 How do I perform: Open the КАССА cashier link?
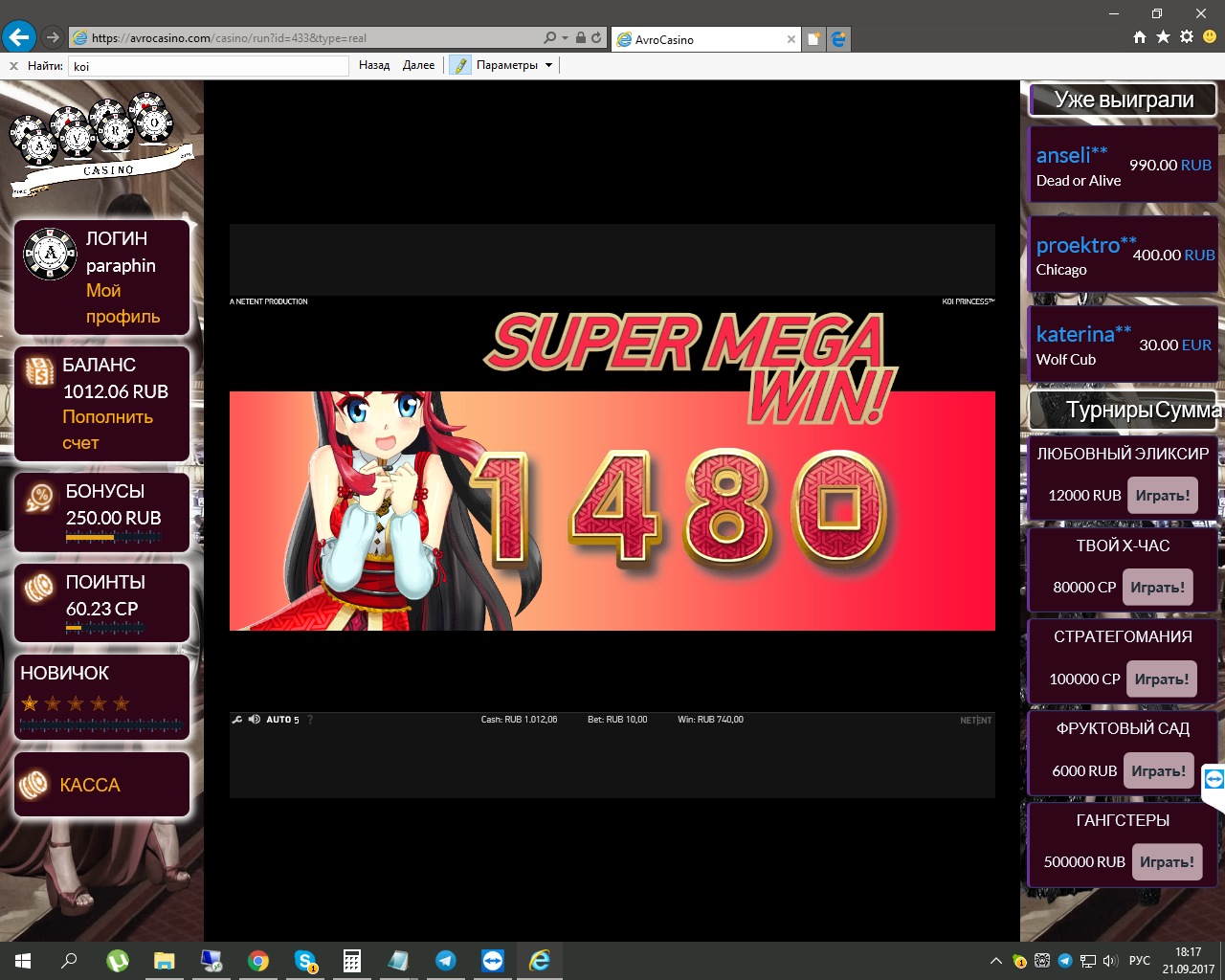pos(90,785)
